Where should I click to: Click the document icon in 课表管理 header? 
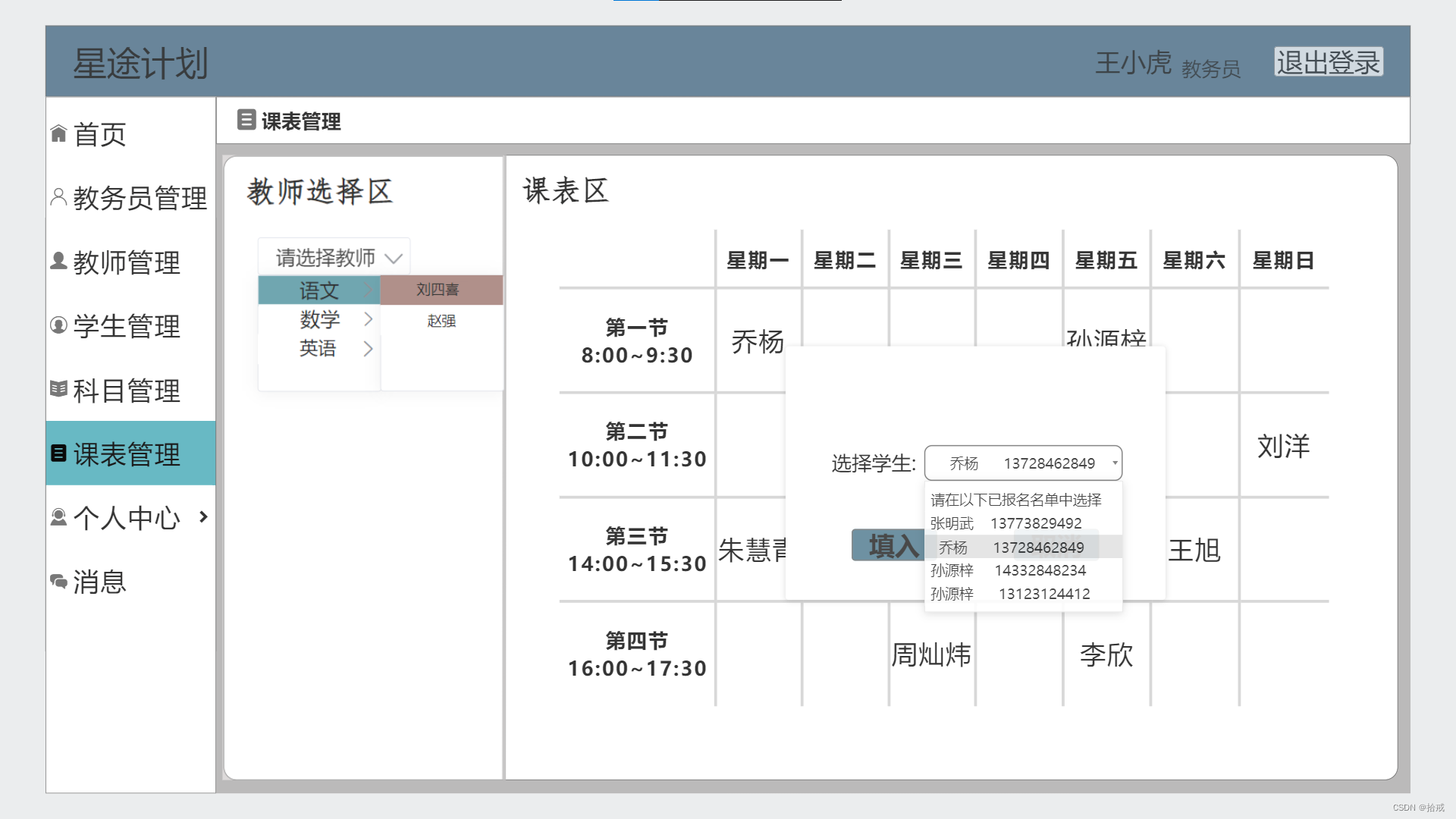(246, 120)
